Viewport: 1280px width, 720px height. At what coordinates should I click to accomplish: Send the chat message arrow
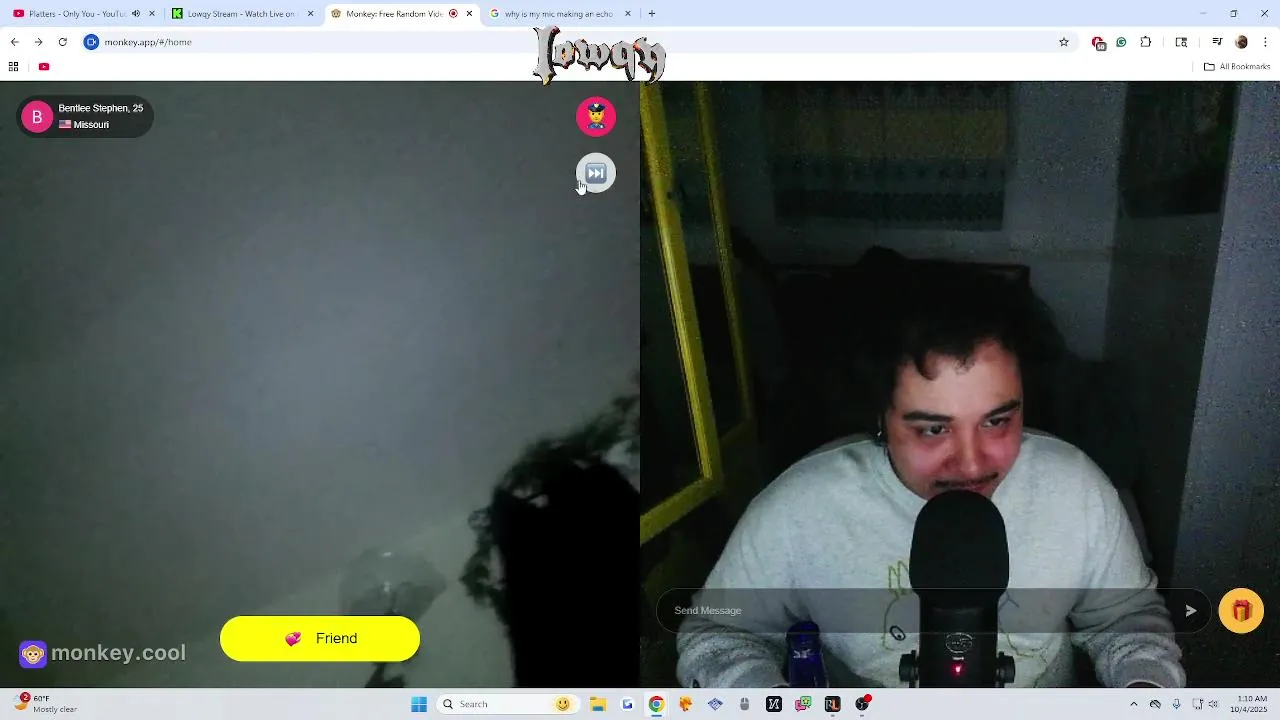pos(1190,611)
